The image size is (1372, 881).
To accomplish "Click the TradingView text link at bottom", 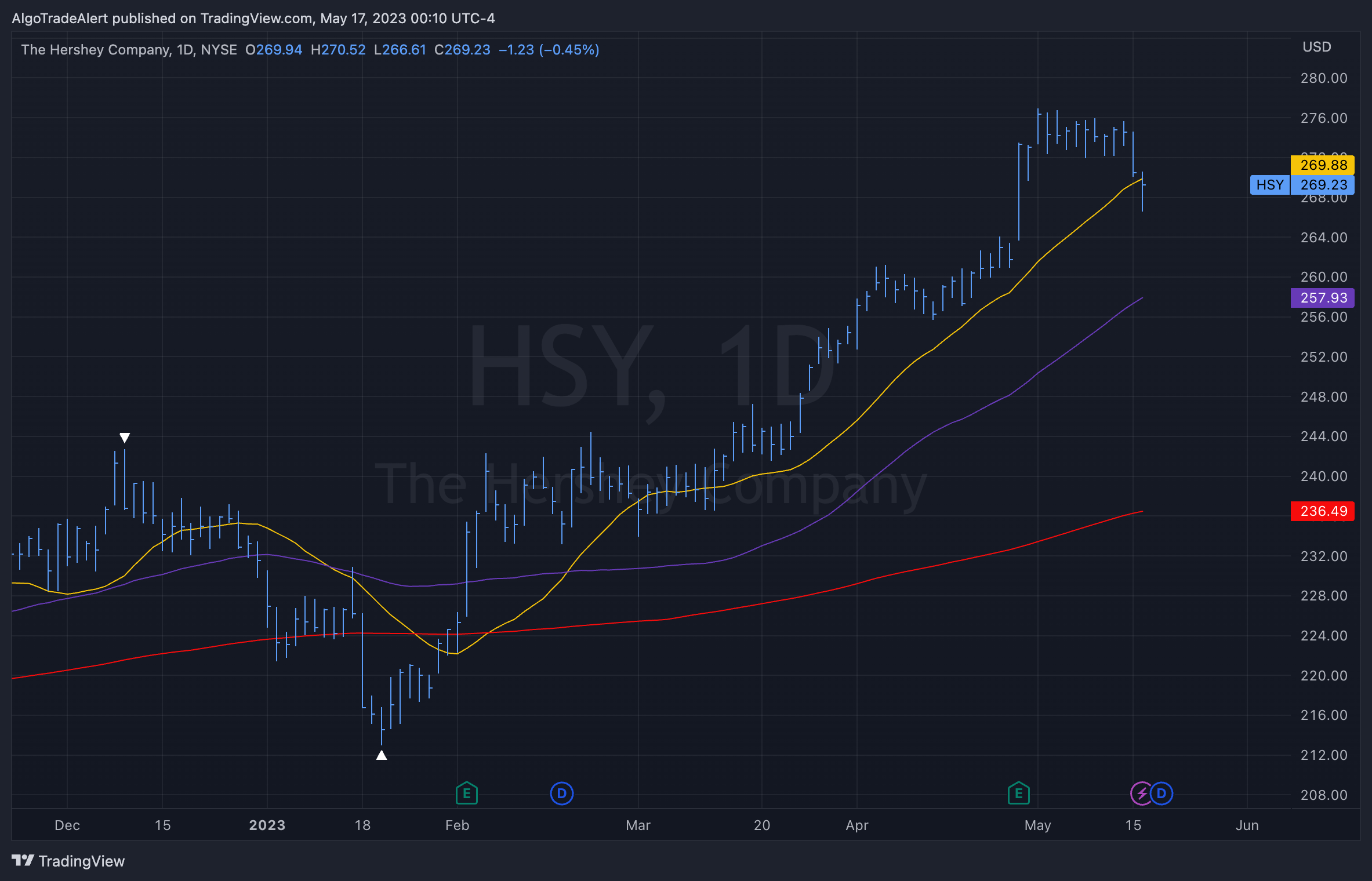I will point(82,861).
